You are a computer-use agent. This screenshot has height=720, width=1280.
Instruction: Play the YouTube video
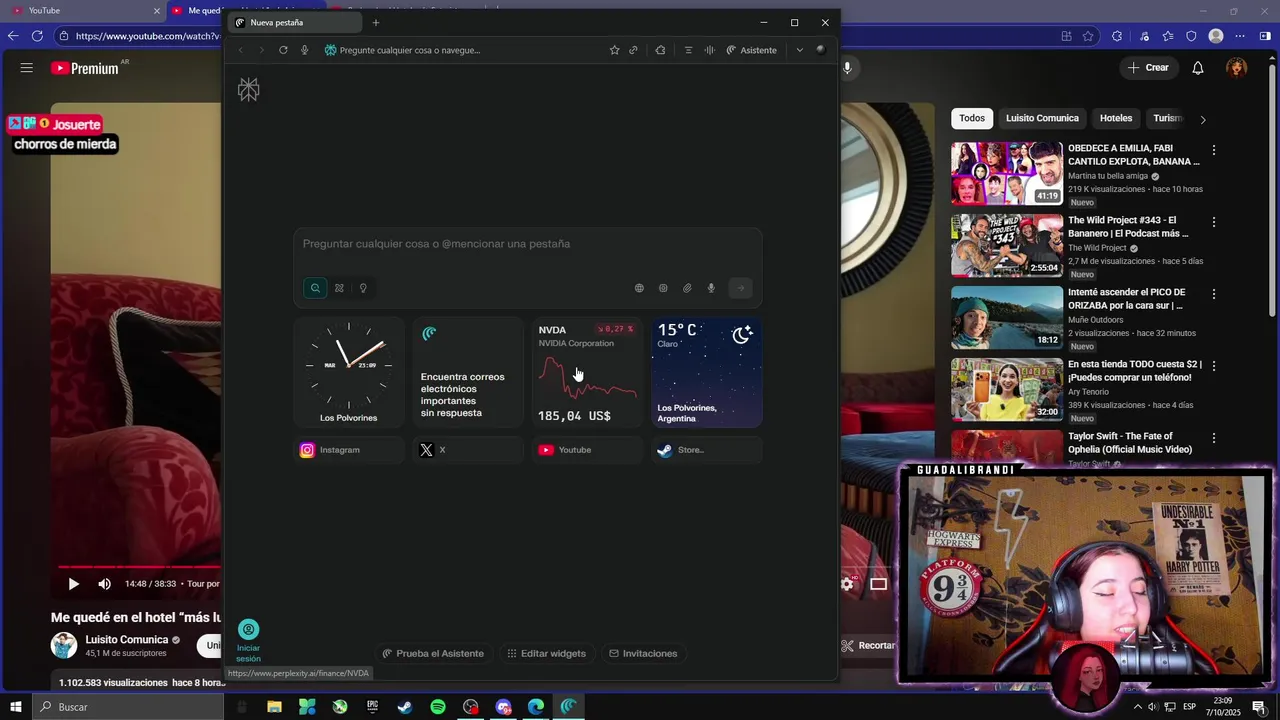tap(73, 584)
